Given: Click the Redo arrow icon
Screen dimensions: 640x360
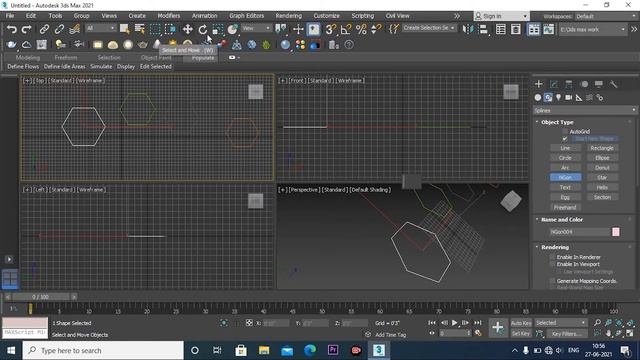Looking at the screenshot, I should click(27, 29).
